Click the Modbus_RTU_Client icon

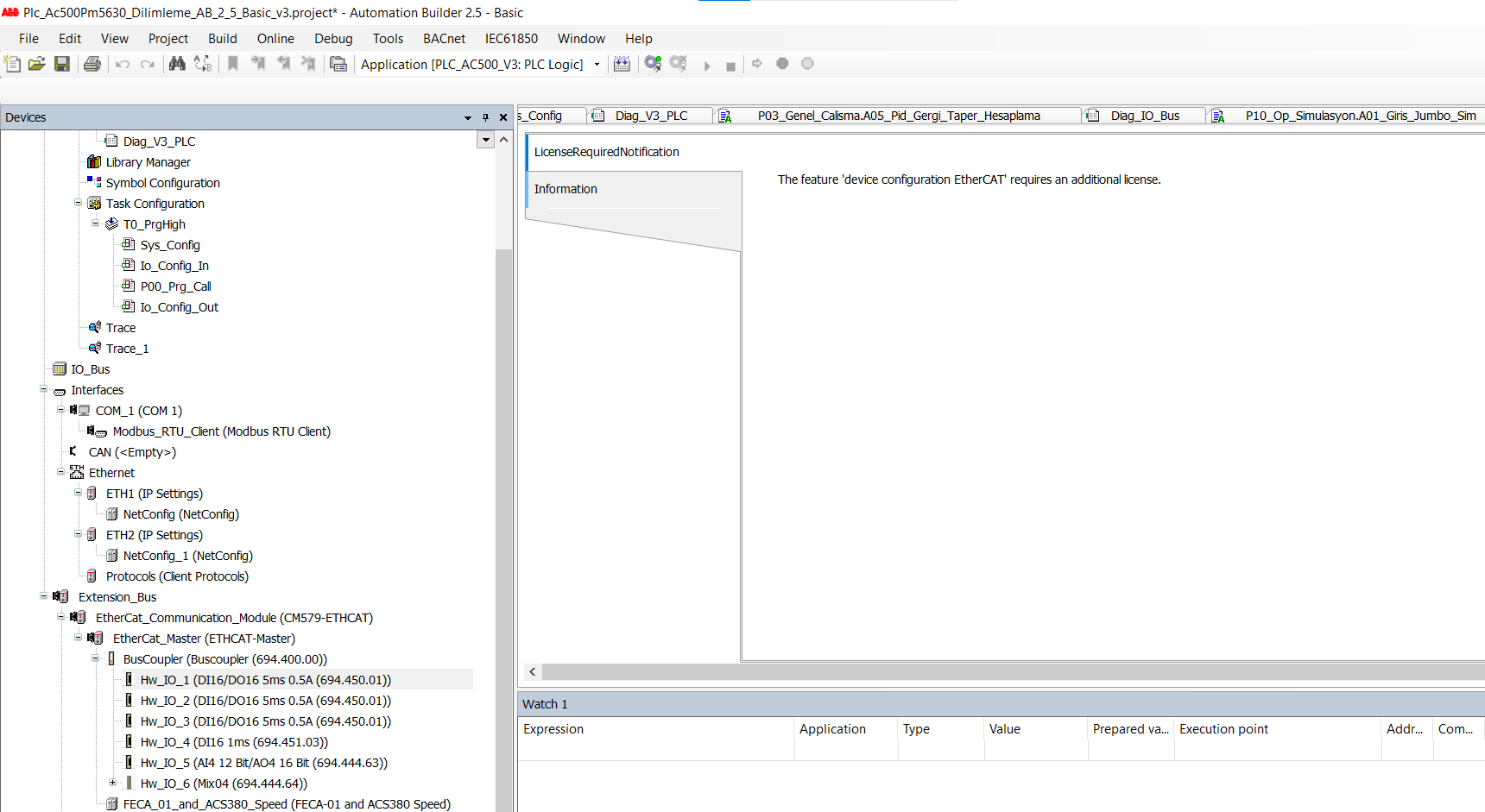(97, 431)
